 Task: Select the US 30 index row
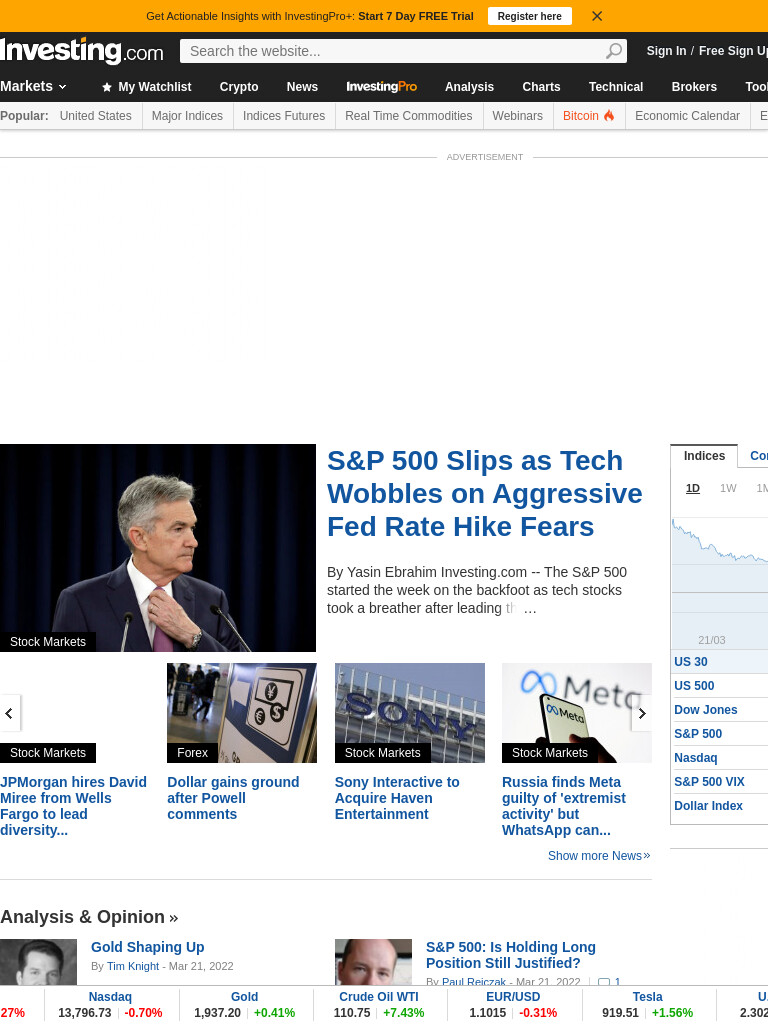pyautogui.click(x=720, y=662)
